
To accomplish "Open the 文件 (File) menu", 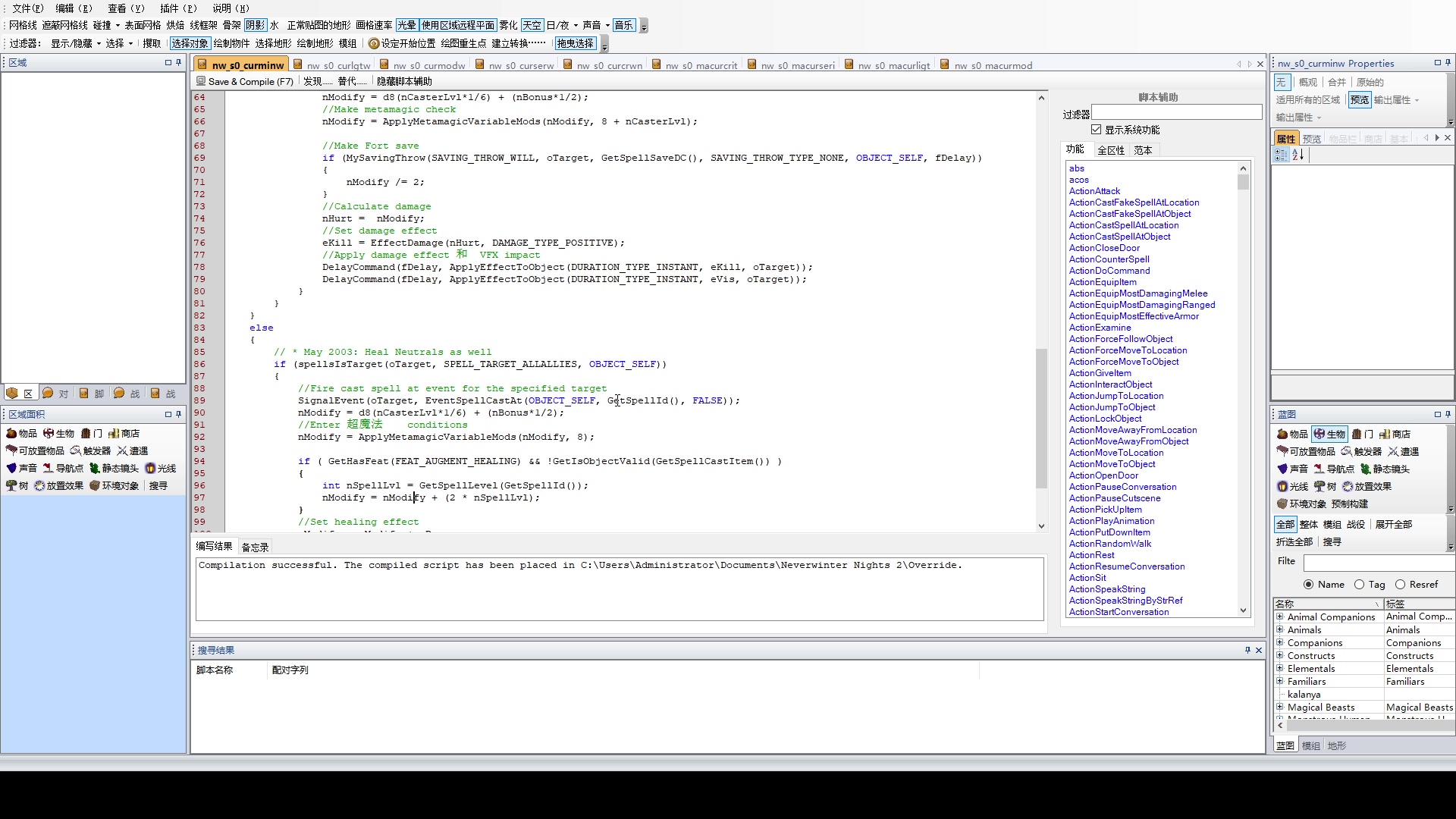I will point(28,8).
